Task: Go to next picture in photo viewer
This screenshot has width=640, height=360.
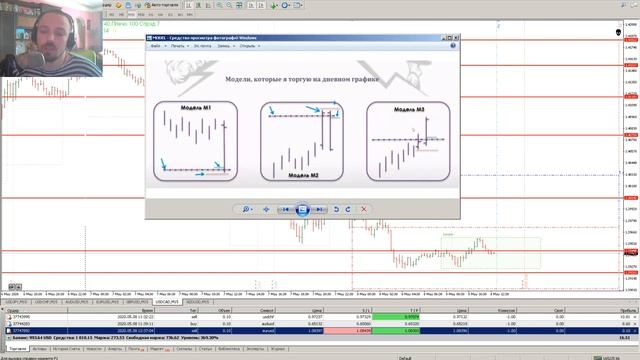Action: click(x=320, y=209)
